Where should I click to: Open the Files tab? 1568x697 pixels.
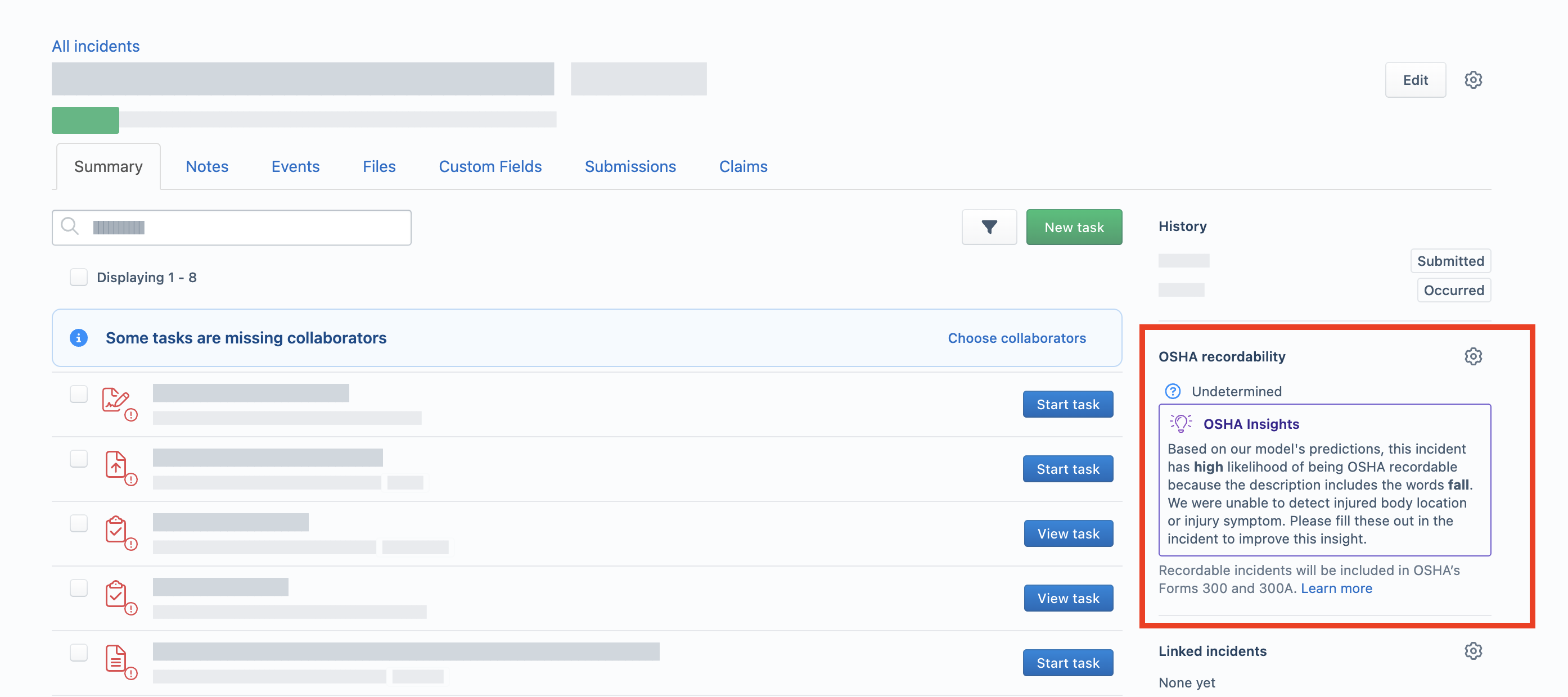[x=379, y=166]
